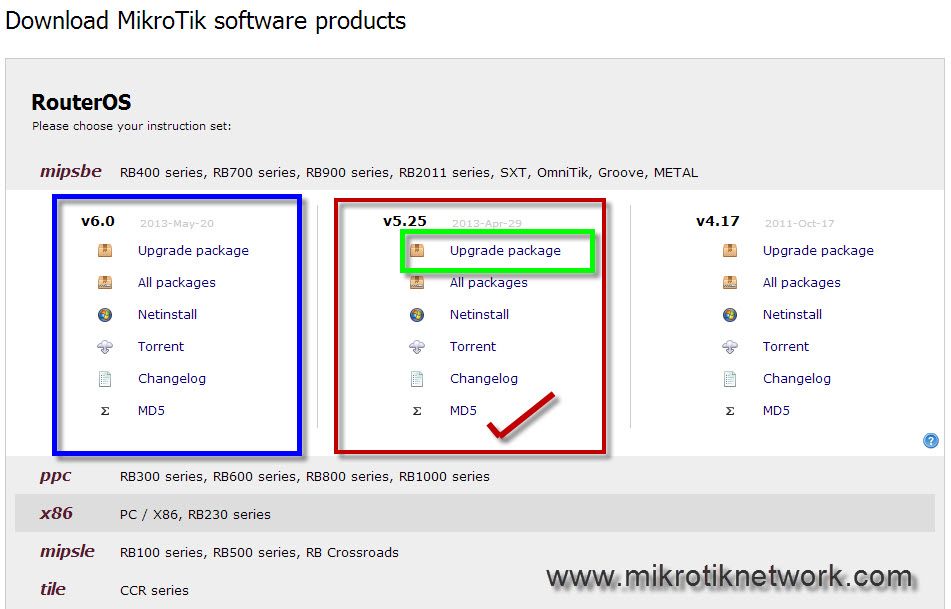View the v4.17 Changelog
The height and width of the screenshot is (609, 951).
point(797,379)
